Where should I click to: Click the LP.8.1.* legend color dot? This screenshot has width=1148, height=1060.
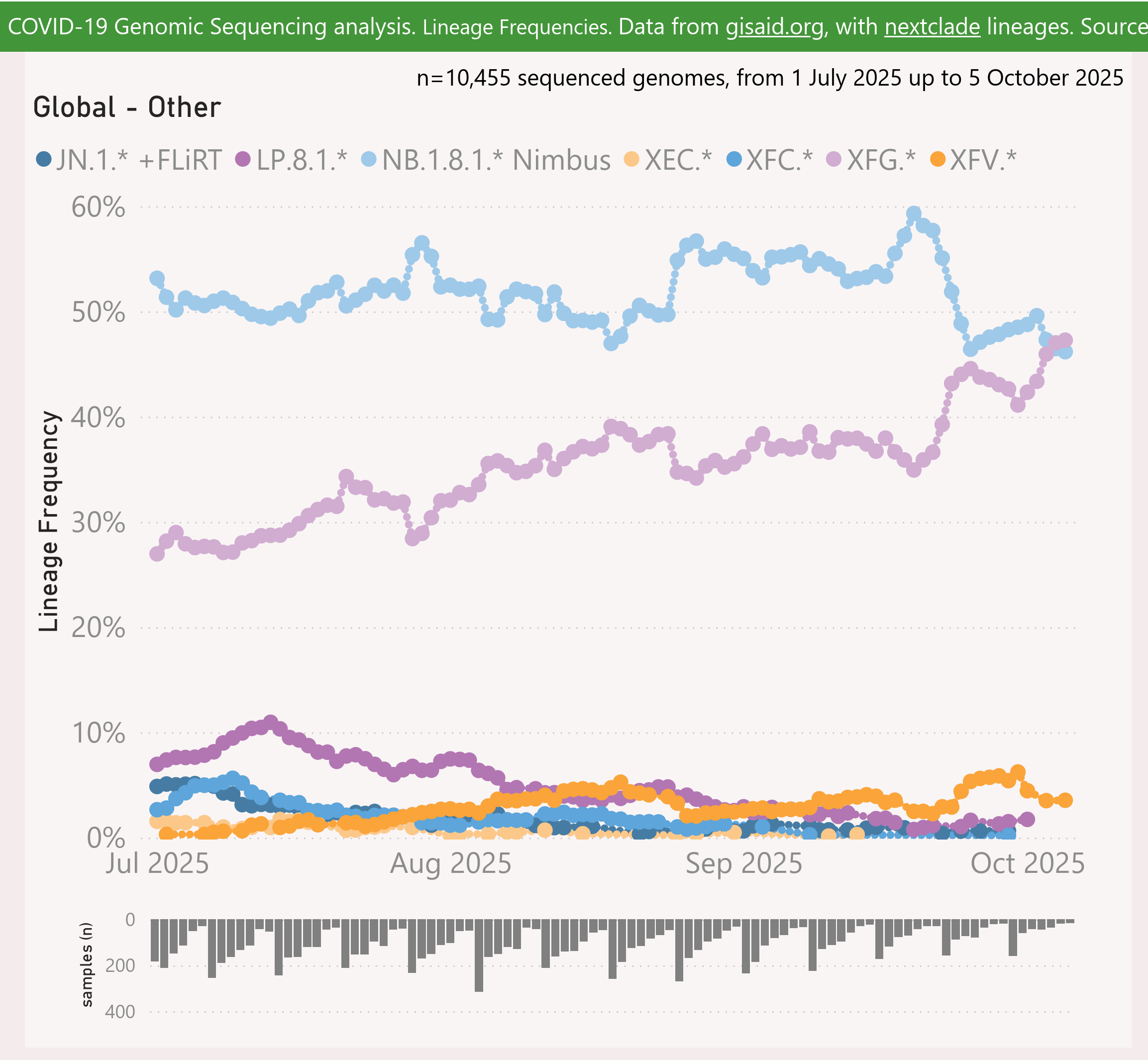click(243, 159)
